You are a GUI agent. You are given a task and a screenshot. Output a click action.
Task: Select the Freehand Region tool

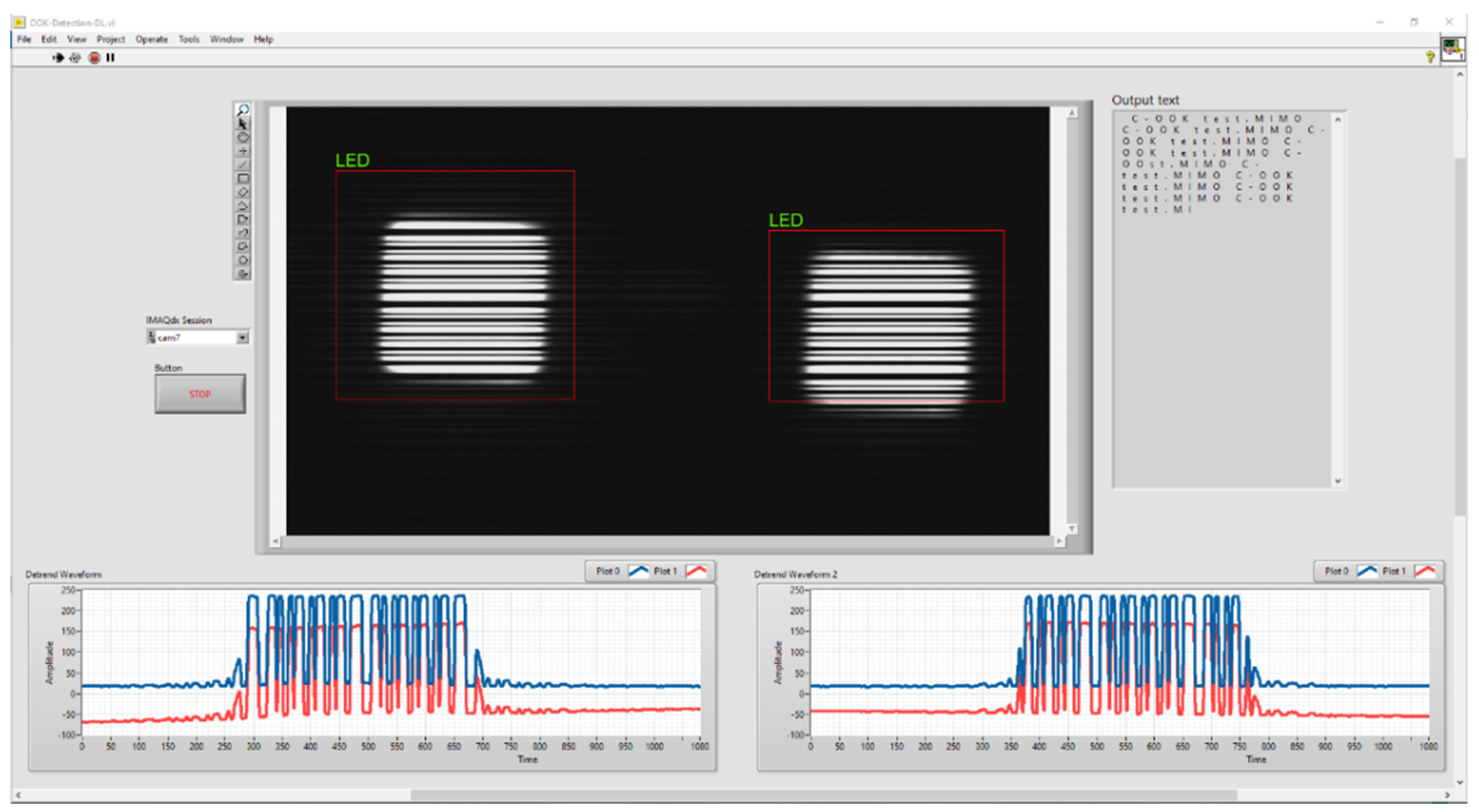click(242, 246)
